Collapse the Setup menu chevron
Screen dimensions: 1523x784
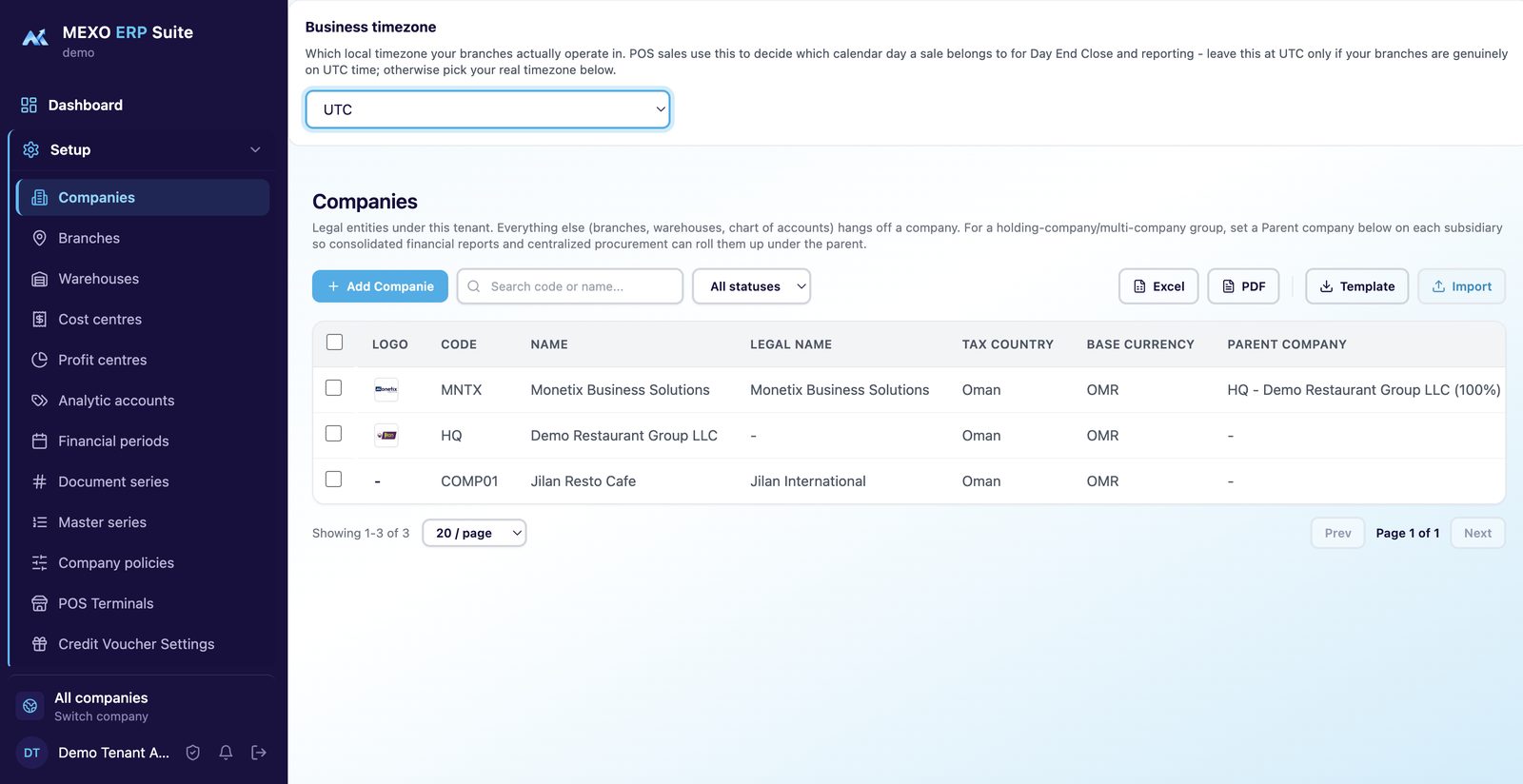(x=255, y=149)
